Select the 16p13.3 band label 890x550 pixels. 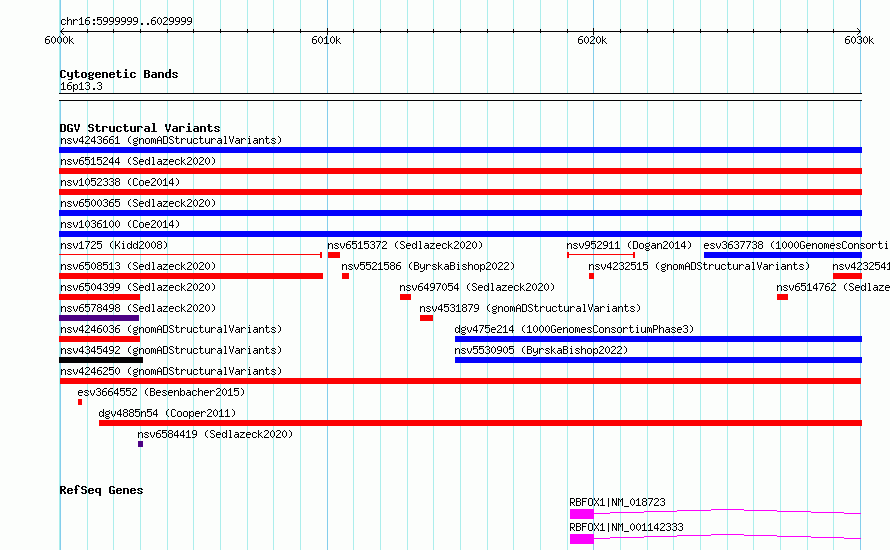(x=81, y=86)
